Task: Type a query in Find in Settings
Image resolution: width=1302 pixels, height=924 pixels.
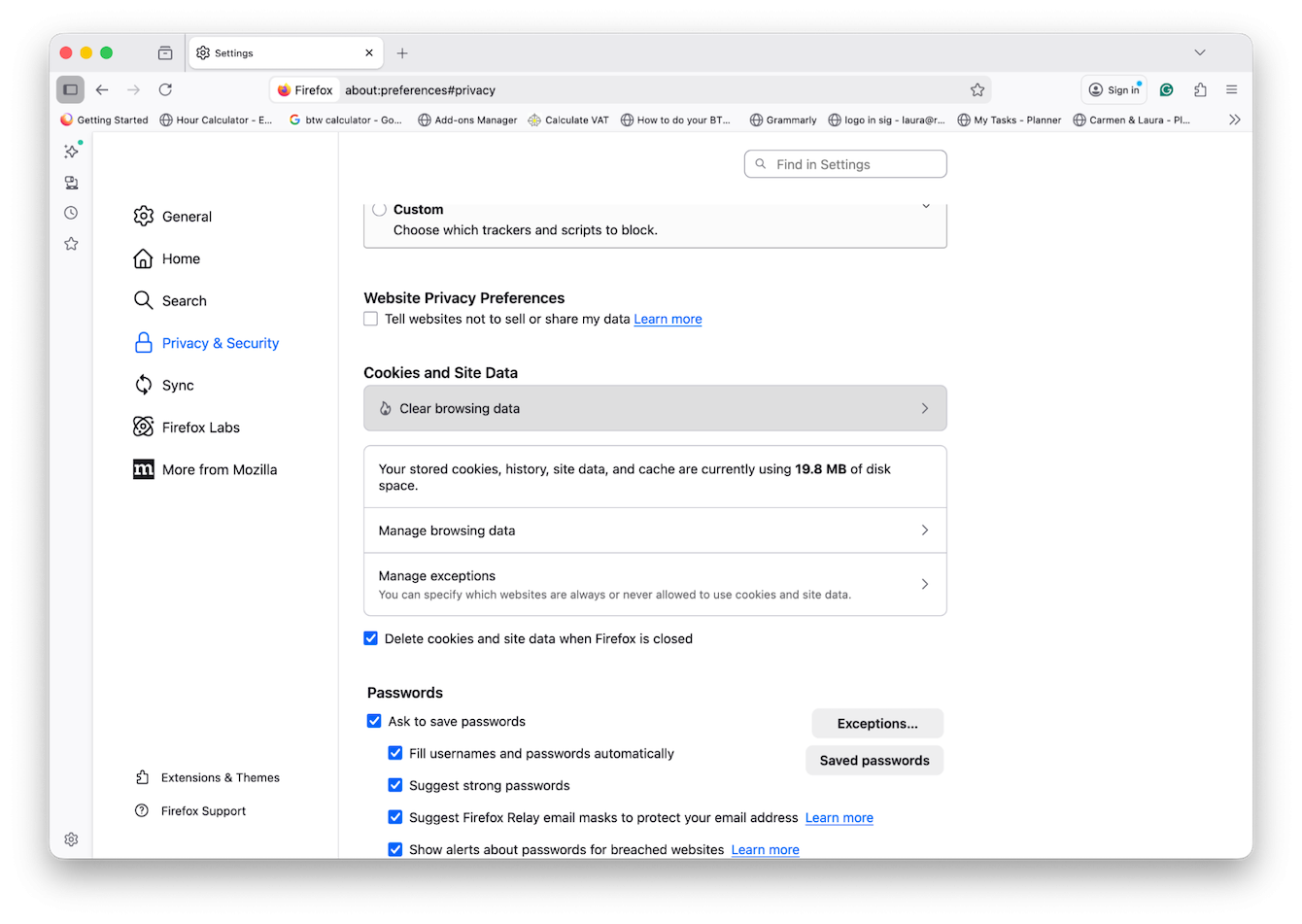Action: [x=844, y=163]
